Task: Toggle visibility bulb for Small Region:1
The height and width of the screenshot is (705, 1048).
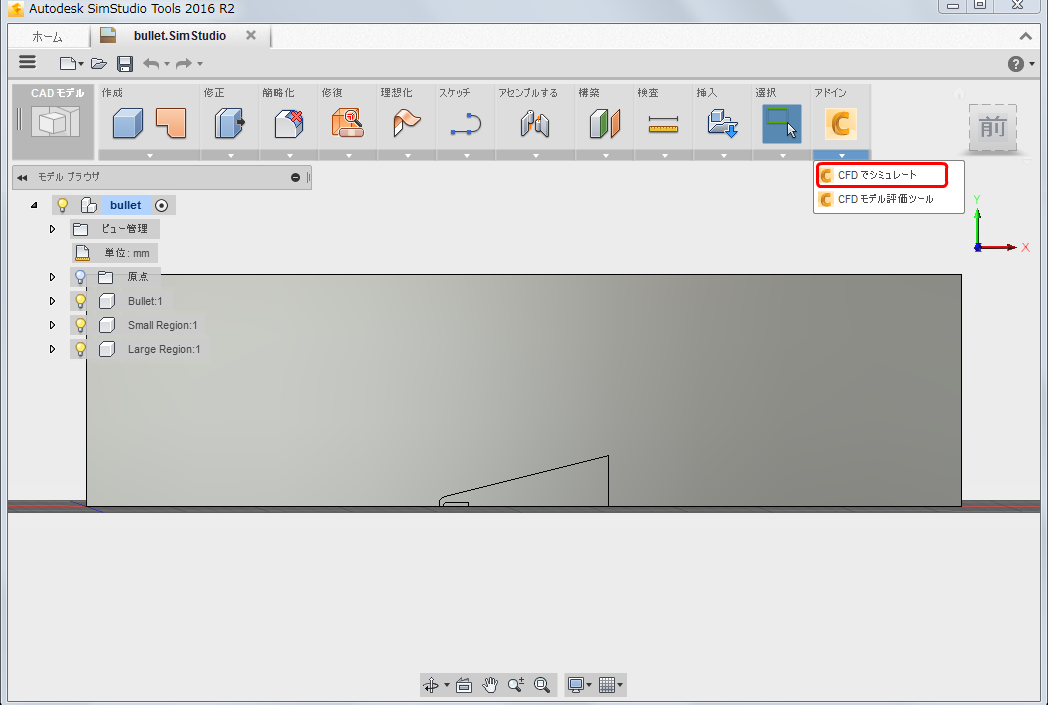Action: click(80, 325)
